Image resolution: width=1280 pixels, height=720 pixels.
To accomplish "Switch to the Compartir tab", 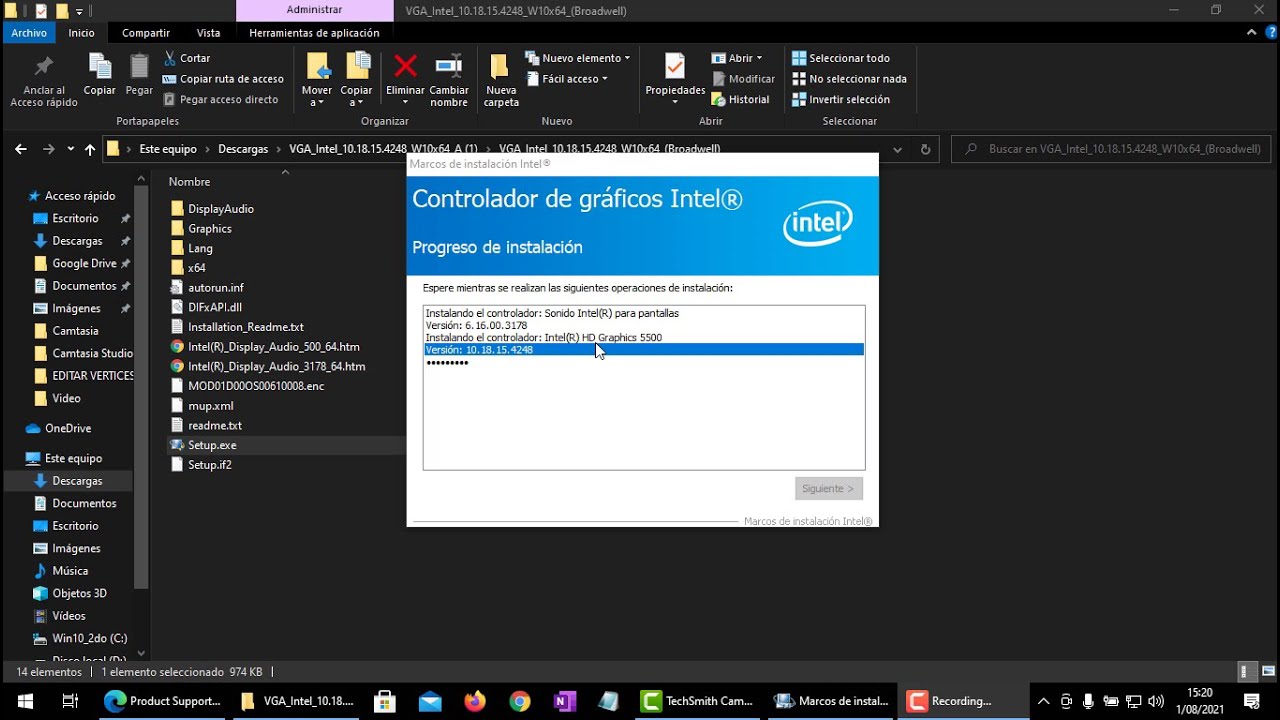I will point(146,33).
